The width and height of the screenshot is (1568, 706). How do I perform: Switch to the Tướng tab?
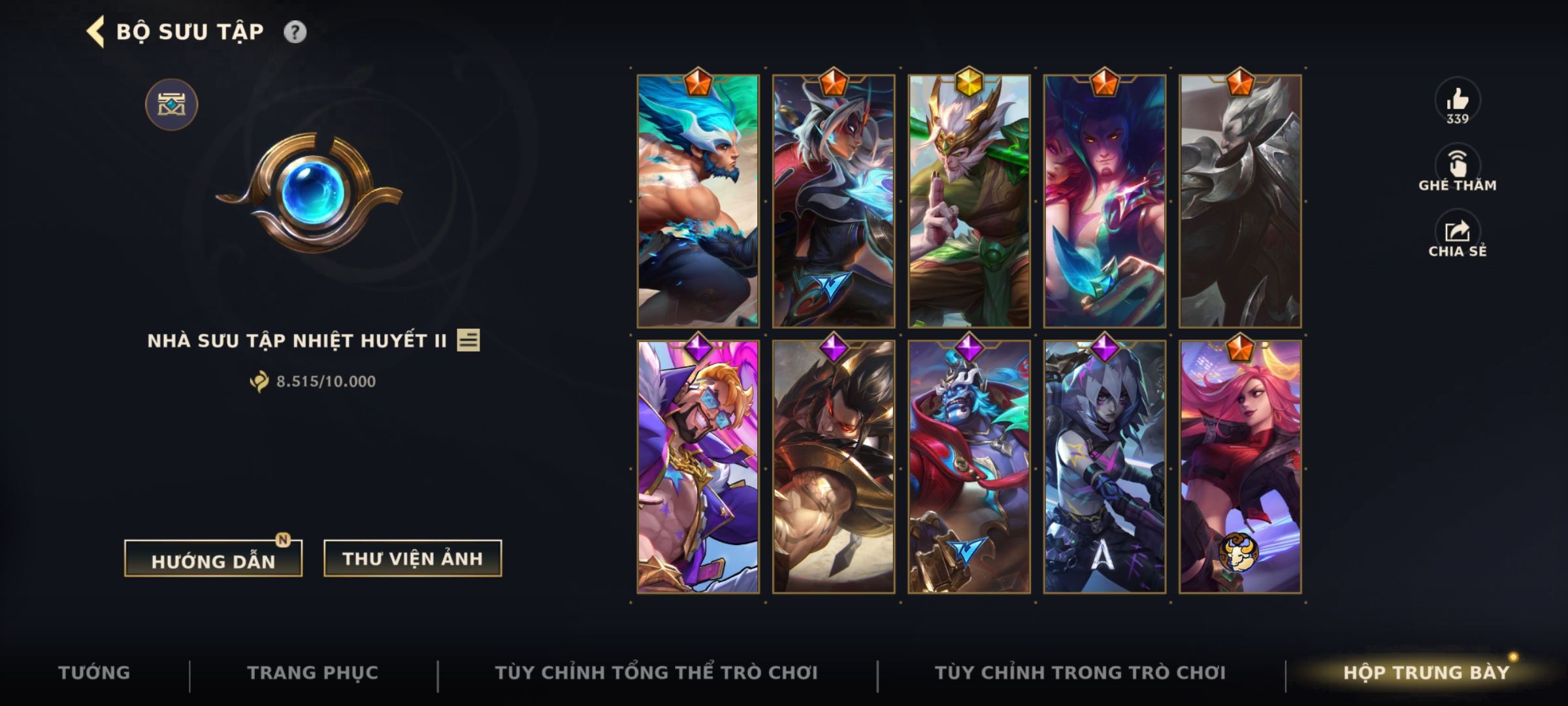point(94,673)
